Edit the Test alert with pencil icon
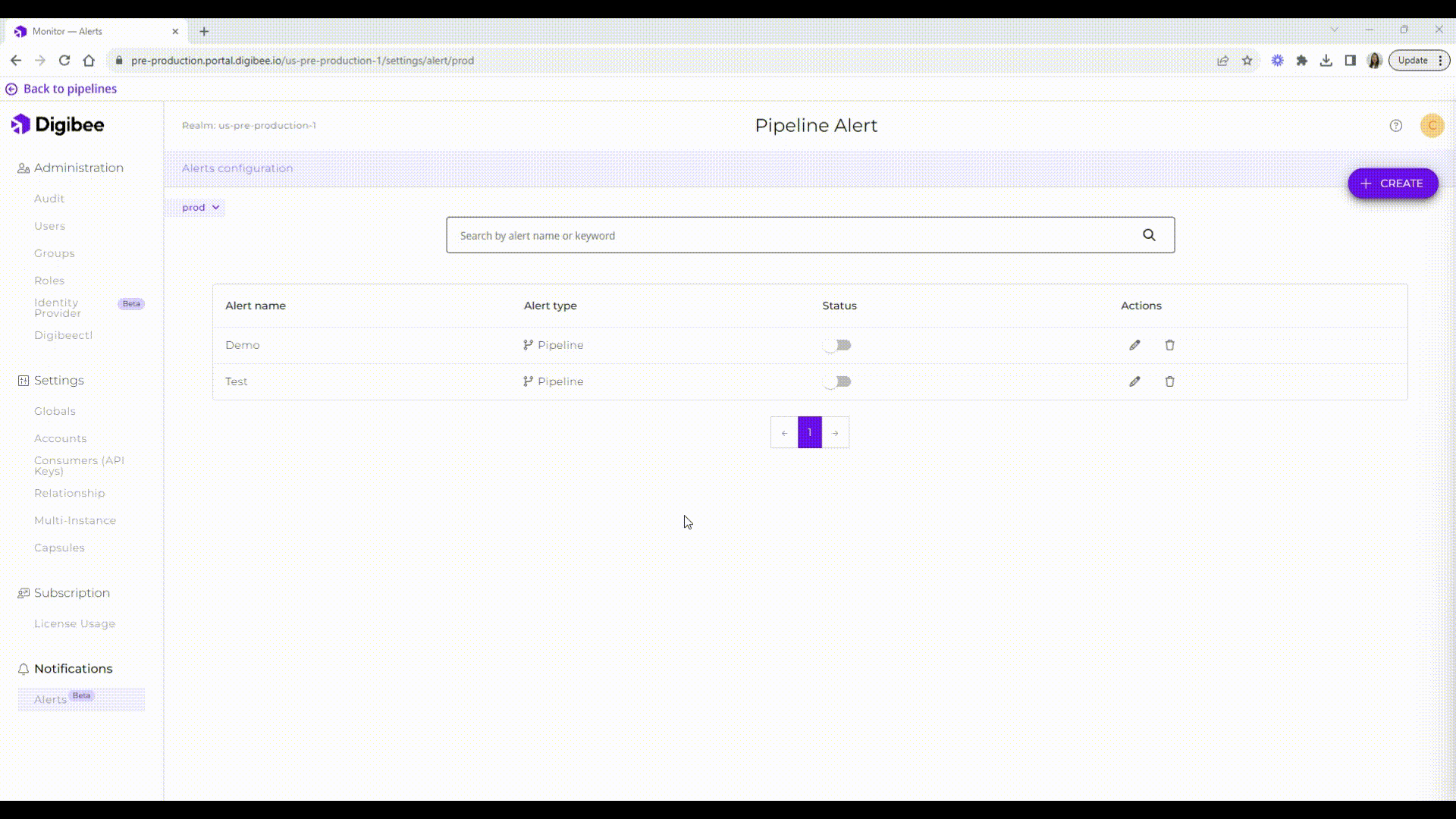Image resolution: width=1456 pixels, height=819 pixels. coord(1134,381)
